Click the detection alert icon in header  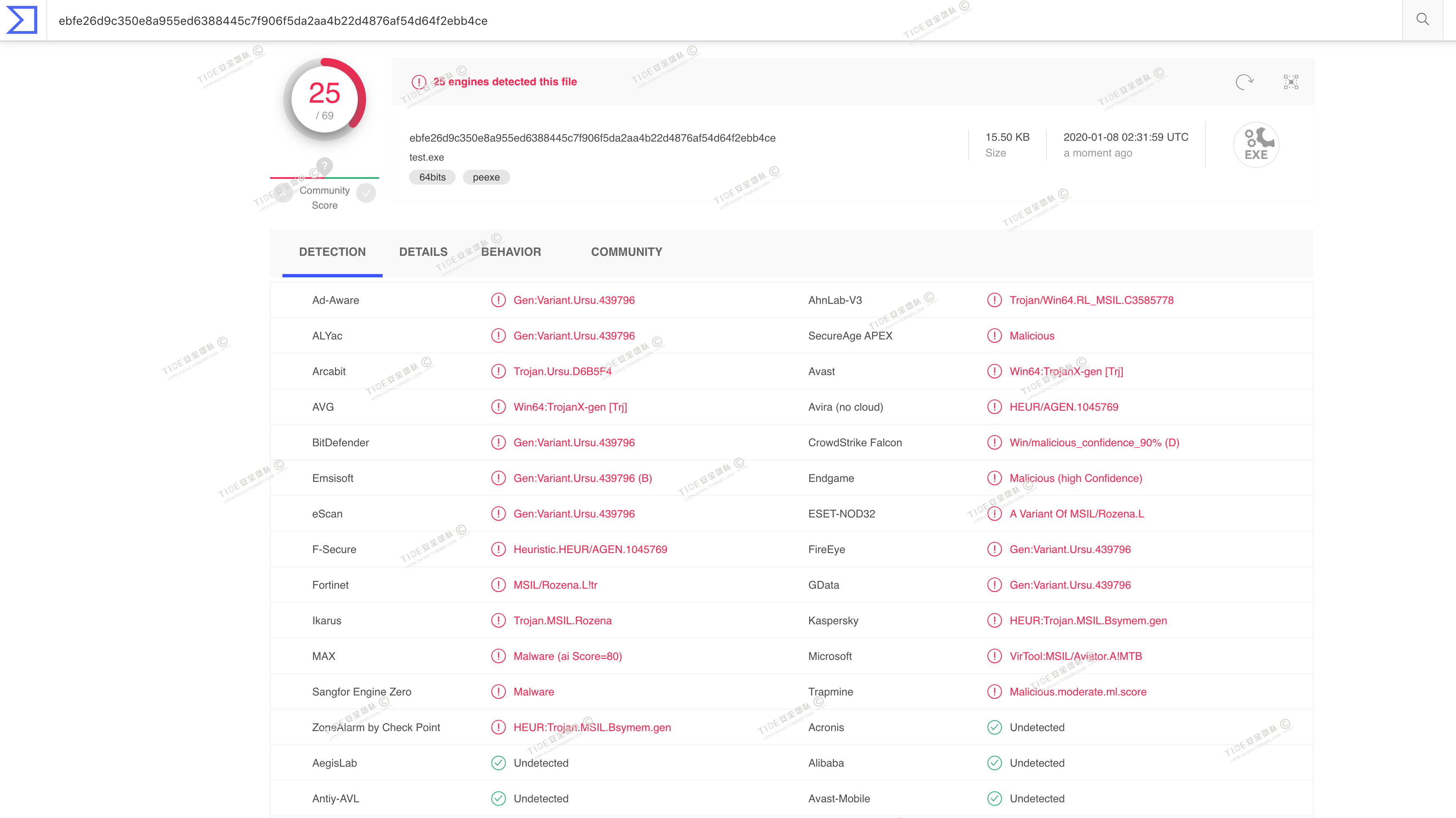[x=419, y=82]
